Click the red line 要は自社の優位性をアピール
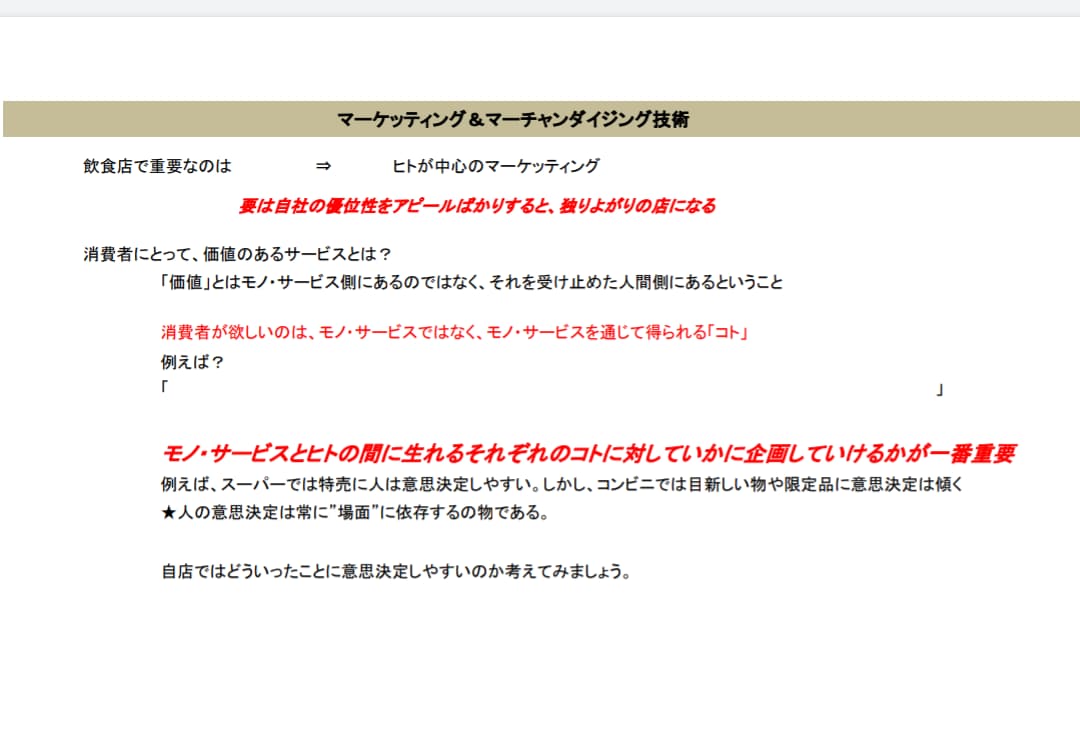The width and height of the screenshot is (1080, 746). 477,206
